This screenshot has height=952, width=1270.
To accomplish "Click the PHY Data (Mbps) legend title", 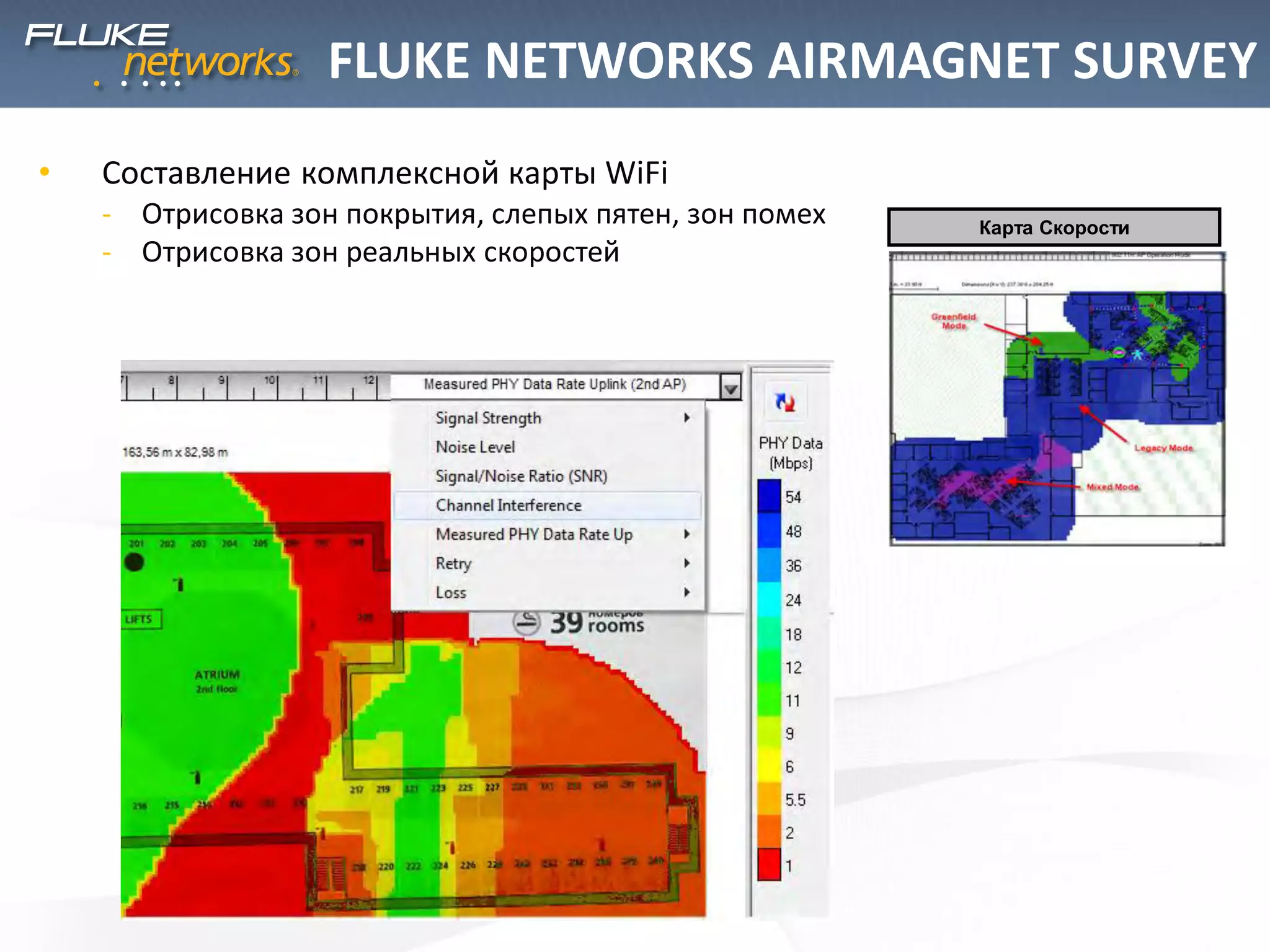I will pos(791,453).
